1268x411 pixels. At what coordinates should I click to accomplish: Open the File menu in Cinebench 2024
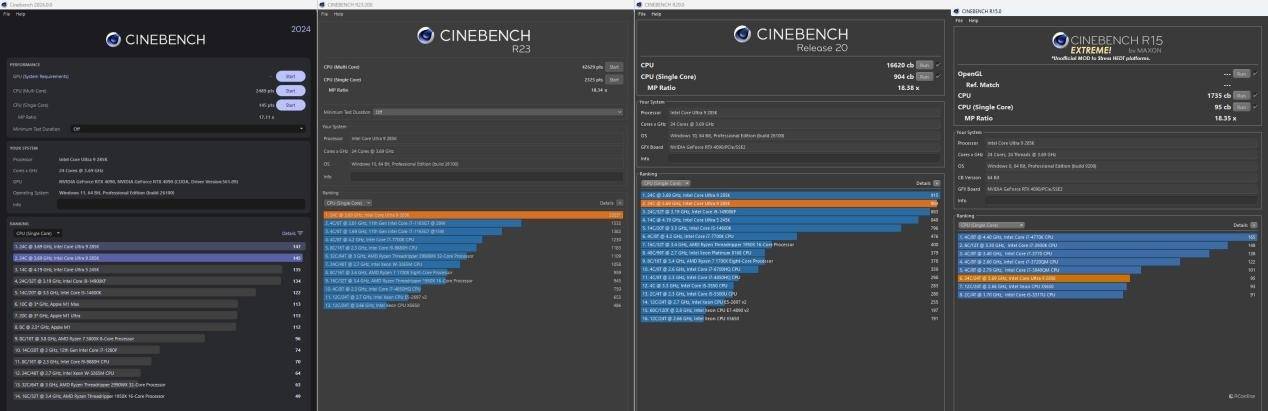7,15
